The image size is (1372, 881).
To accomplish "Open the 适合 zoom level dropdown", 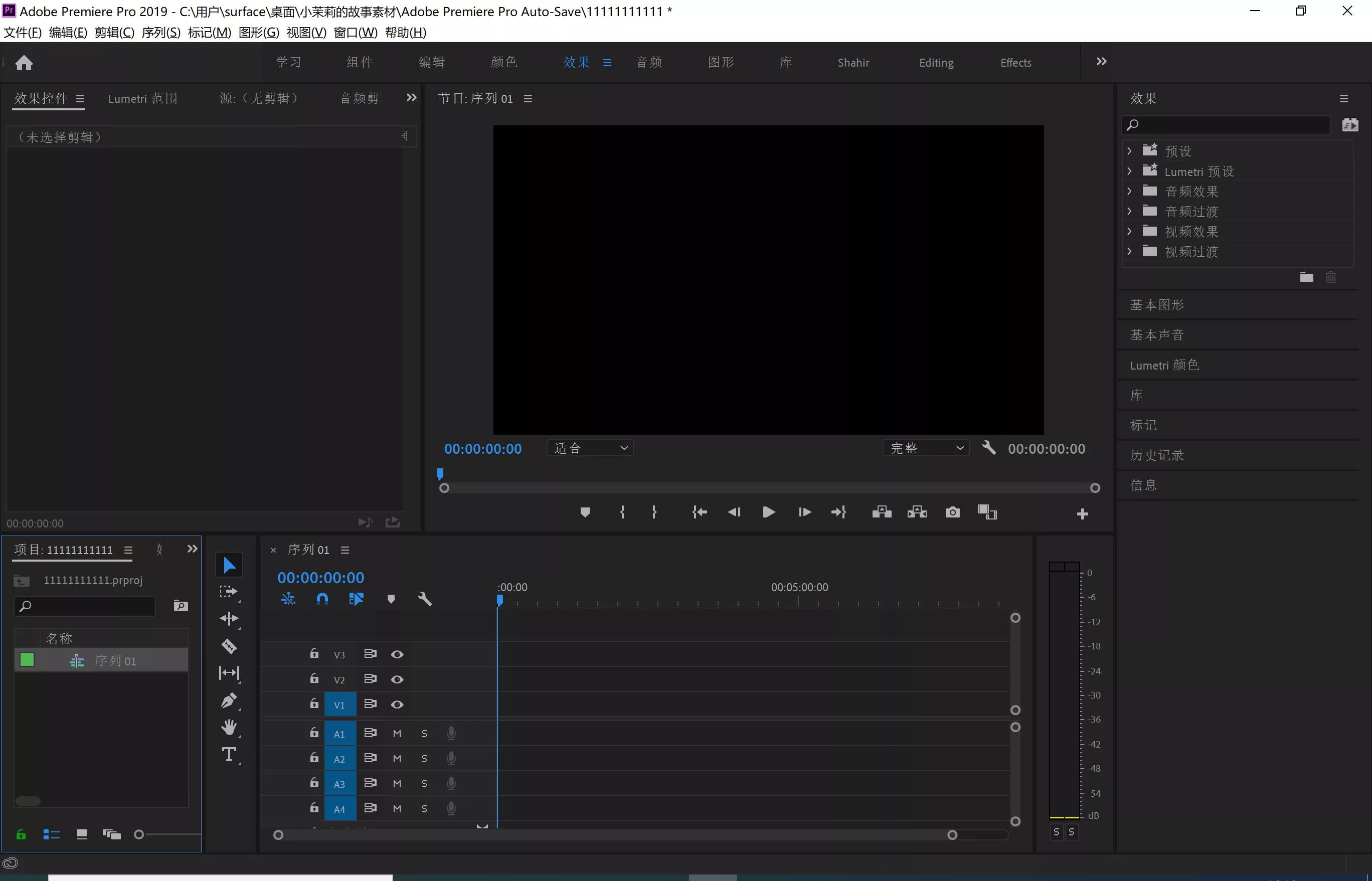I will click(x=590, y=448).
